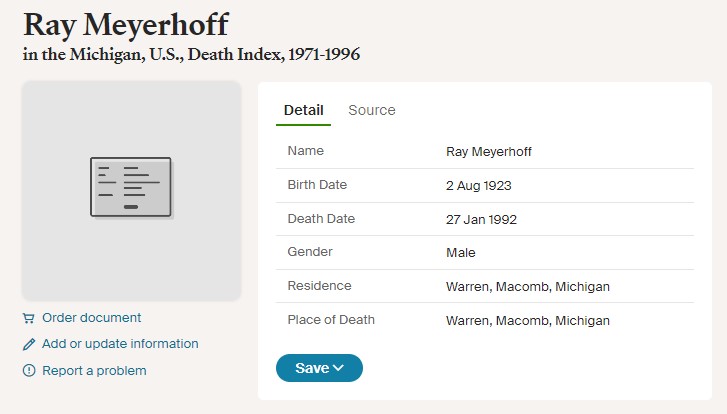Click the shopping cart icon

[29, 318]
